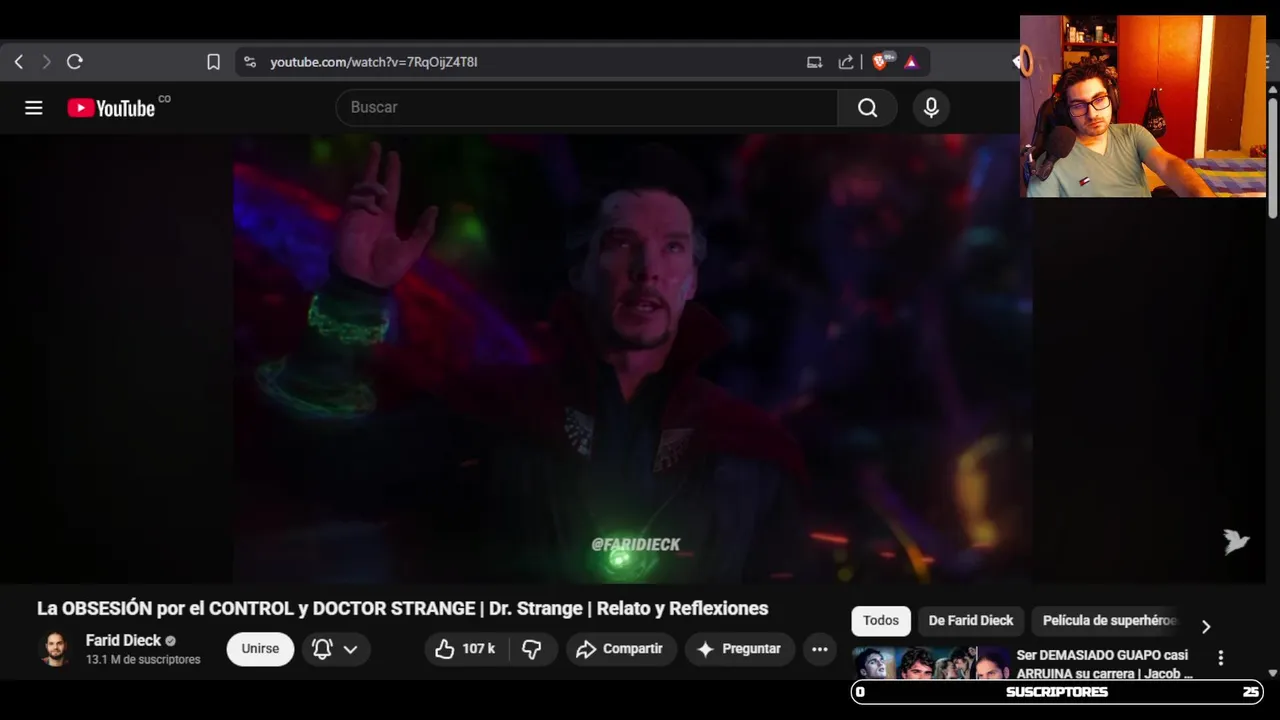Click the browser forward arrow
The image size is (1280, 720).
tap(46, 62)
